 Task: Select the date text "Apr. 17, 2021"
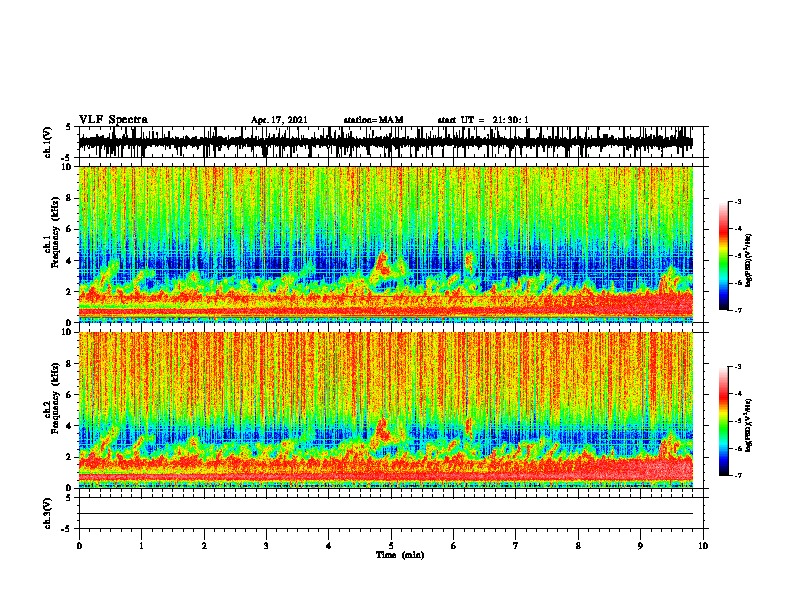point(279,120)
